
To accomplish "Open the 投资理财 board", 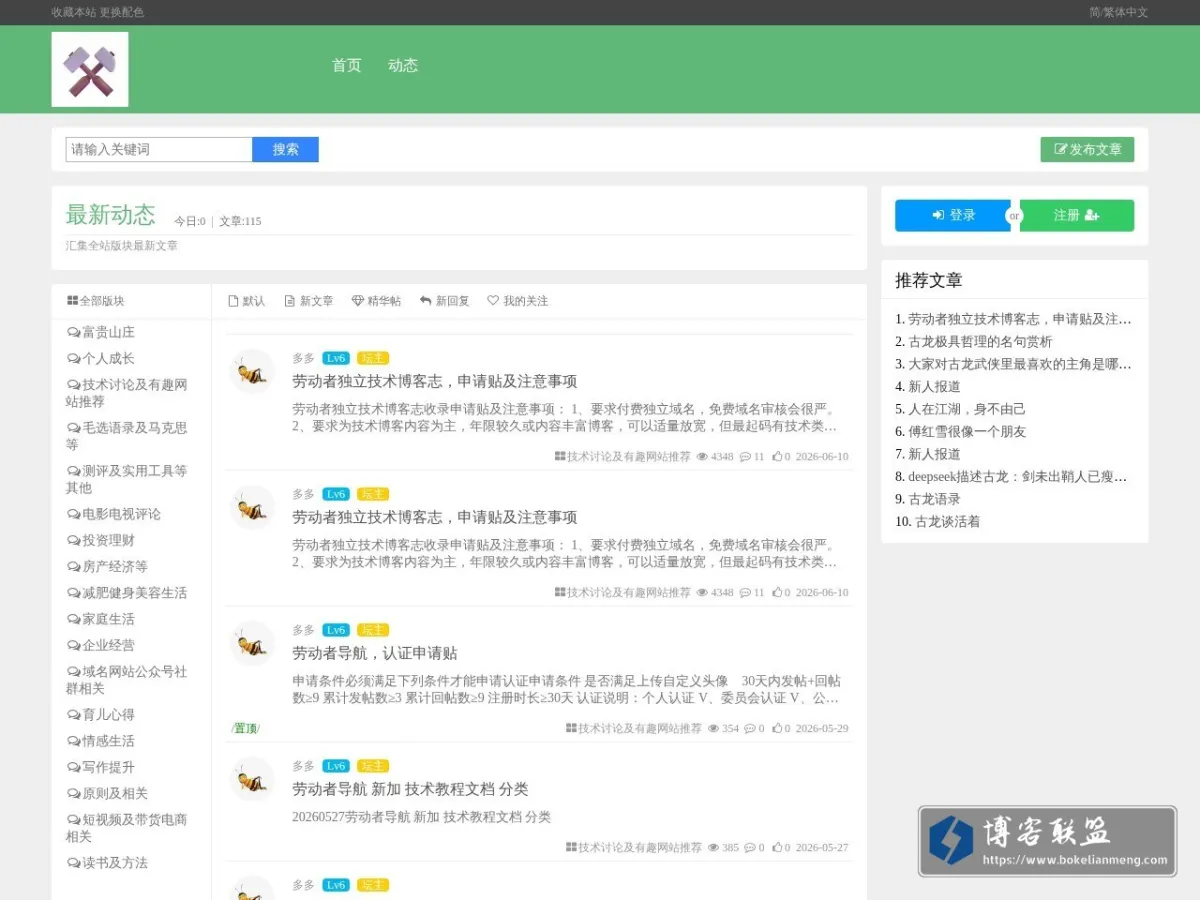I will (x=101, y=540).
